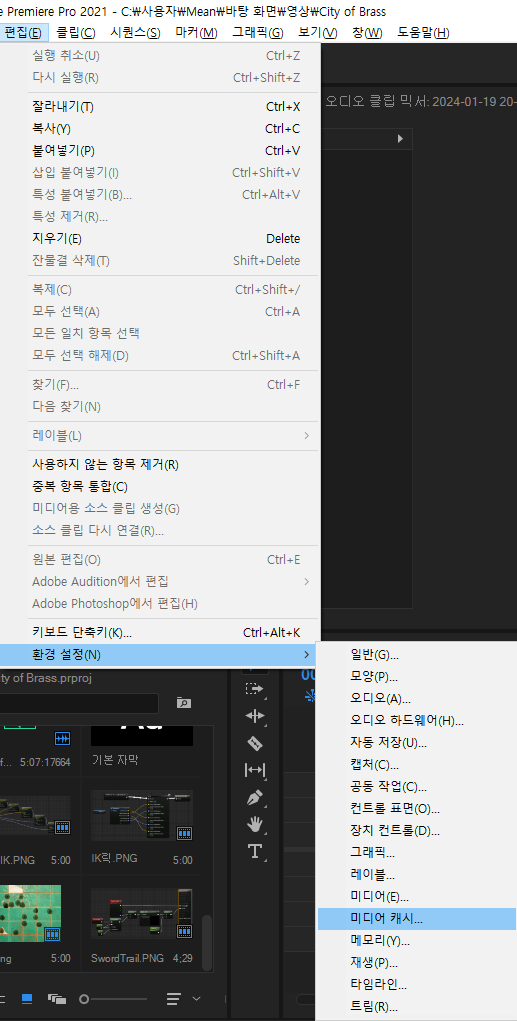This screenshot has height=1021, width=517.
Task: Open the 편집(E) menu
Action: 23,33
